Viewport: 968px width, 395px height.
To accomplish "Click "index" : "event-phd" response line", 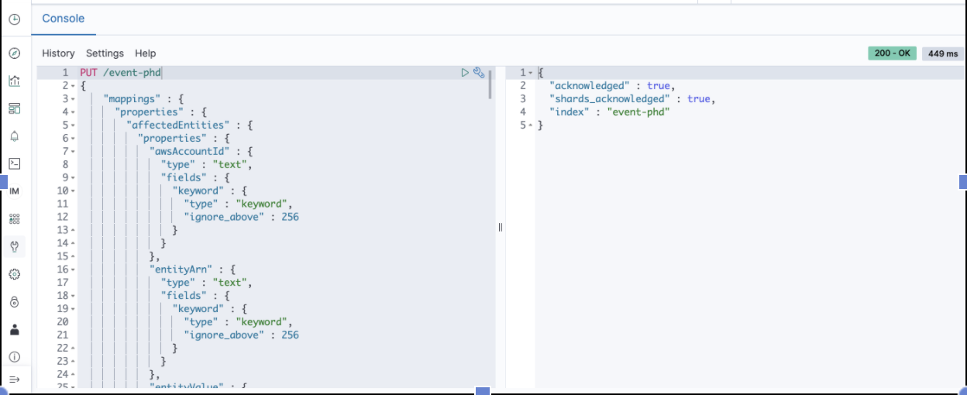I will point(610,112).
